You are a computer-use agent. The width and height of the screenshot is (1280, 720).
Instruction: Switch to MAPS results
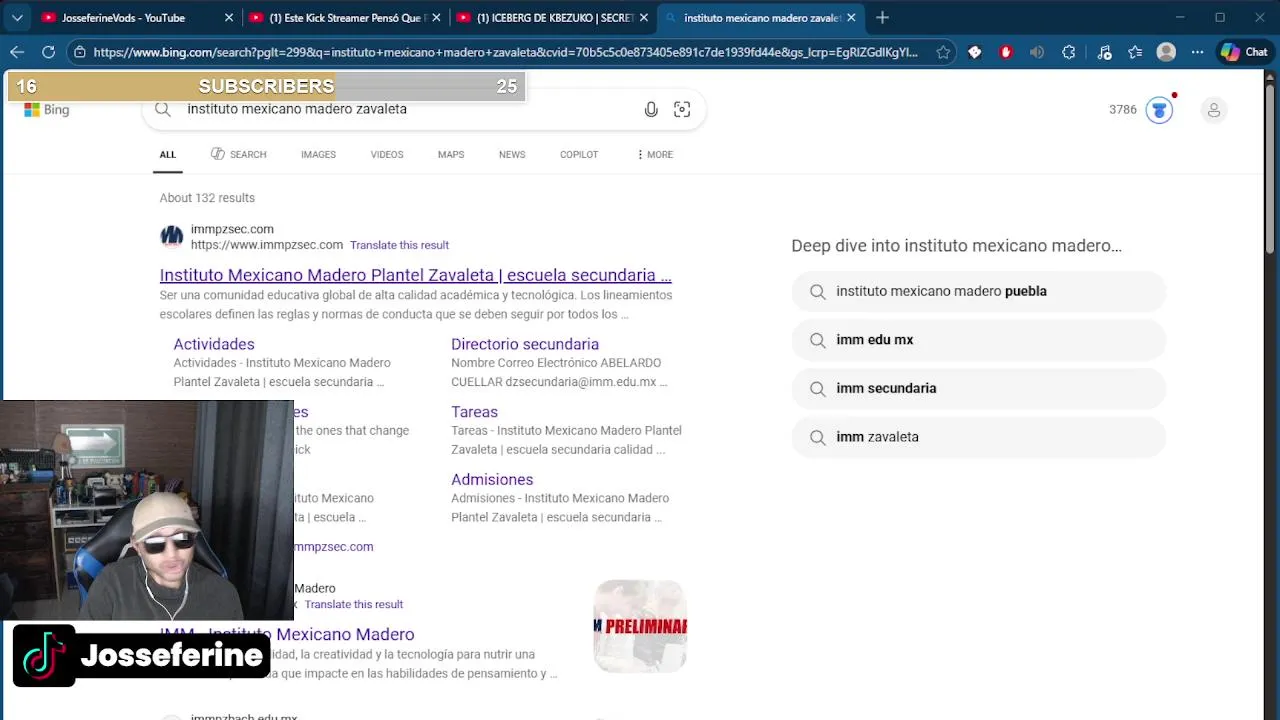point(451,155)
